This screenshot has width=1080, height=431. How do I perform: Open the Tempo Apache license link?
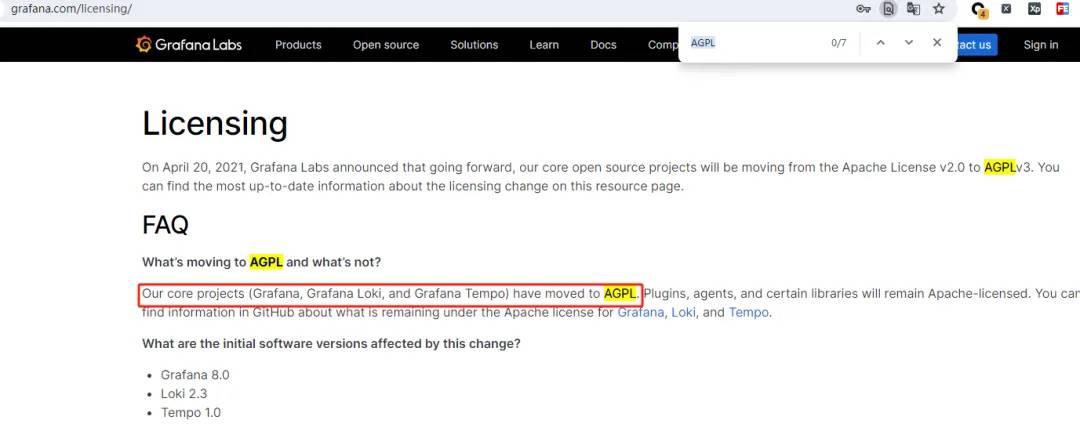(x=748, y=313)
